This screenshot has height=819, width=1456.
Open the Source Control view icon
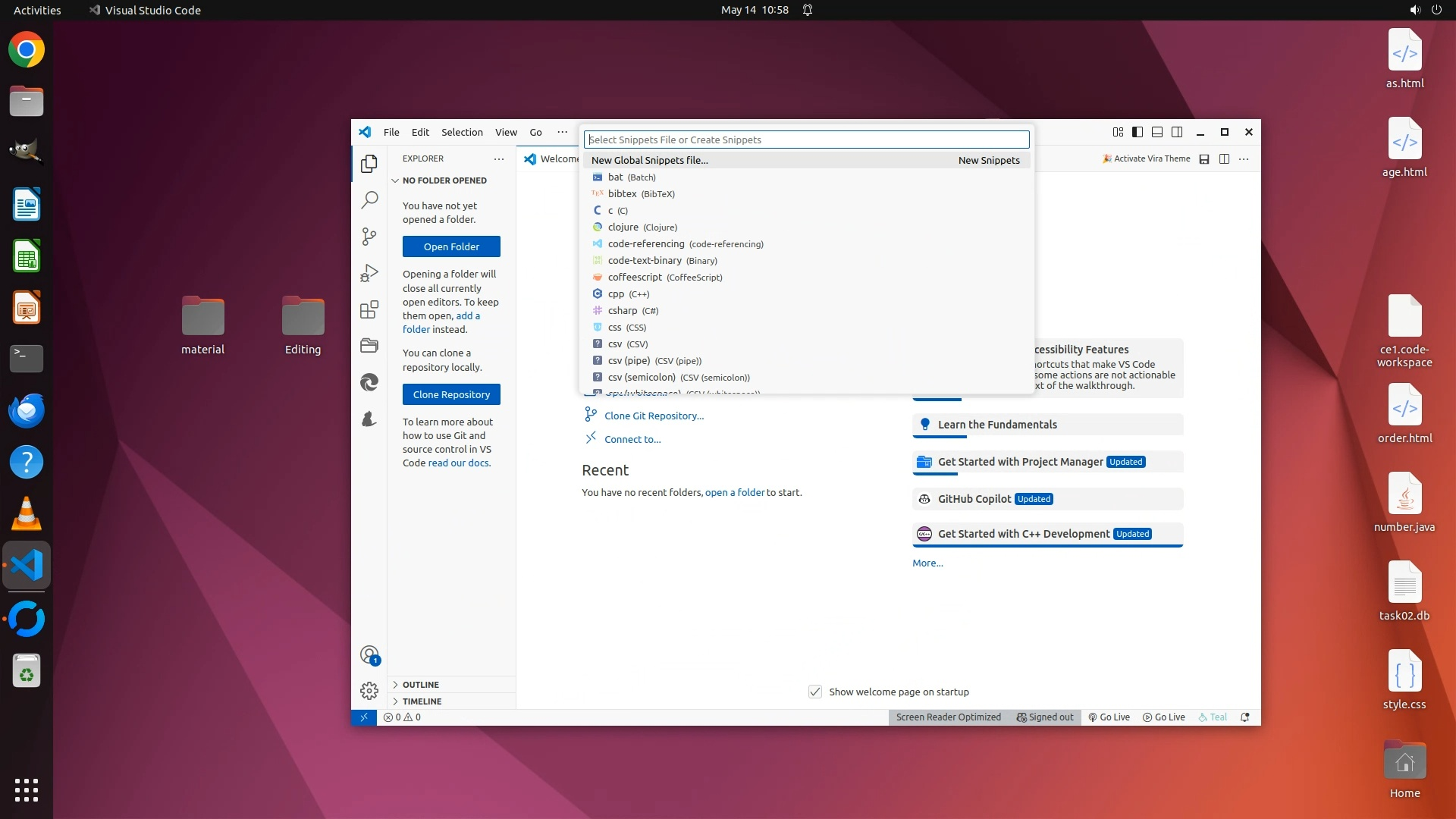tap(369, 237)
